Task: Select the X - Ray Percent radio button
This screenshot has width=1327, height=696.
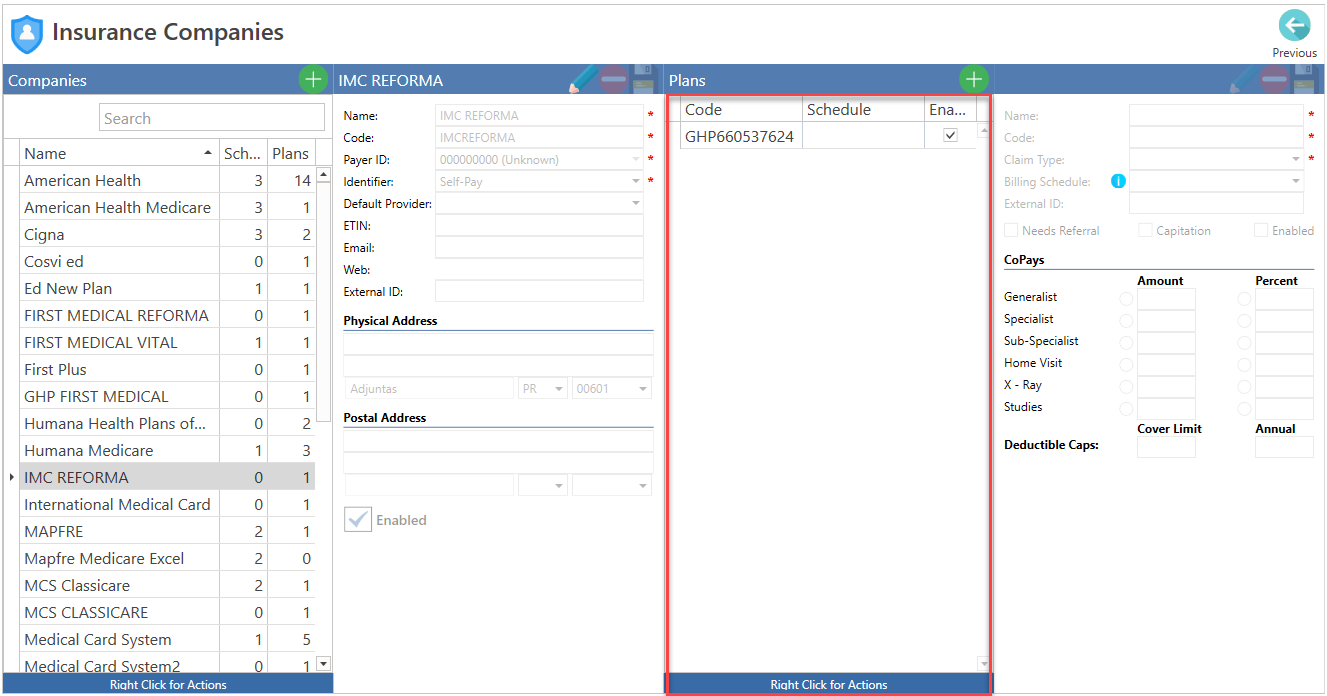Action: click(x=1244, y=386)
